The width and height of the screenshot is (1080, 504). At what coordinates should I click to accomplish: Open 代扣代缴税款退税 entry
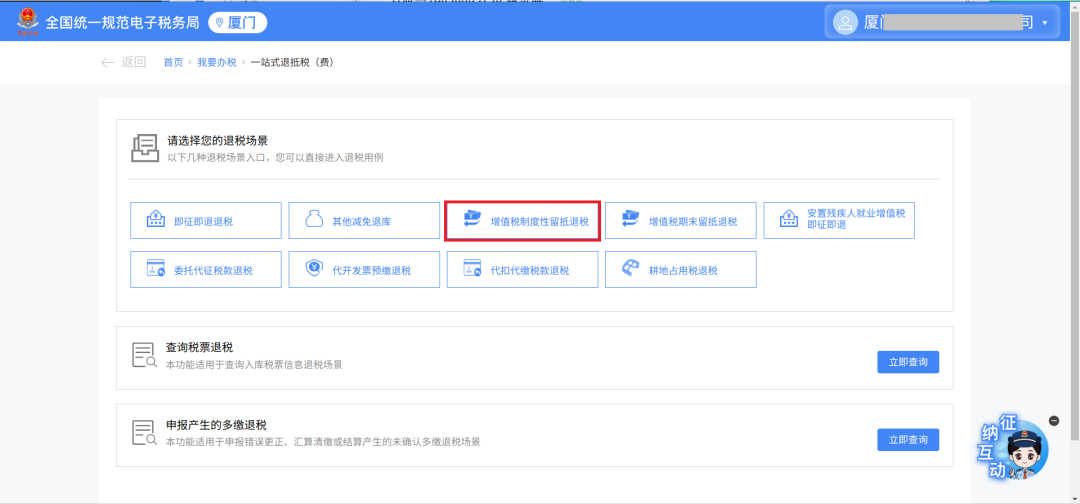[523, 269]
